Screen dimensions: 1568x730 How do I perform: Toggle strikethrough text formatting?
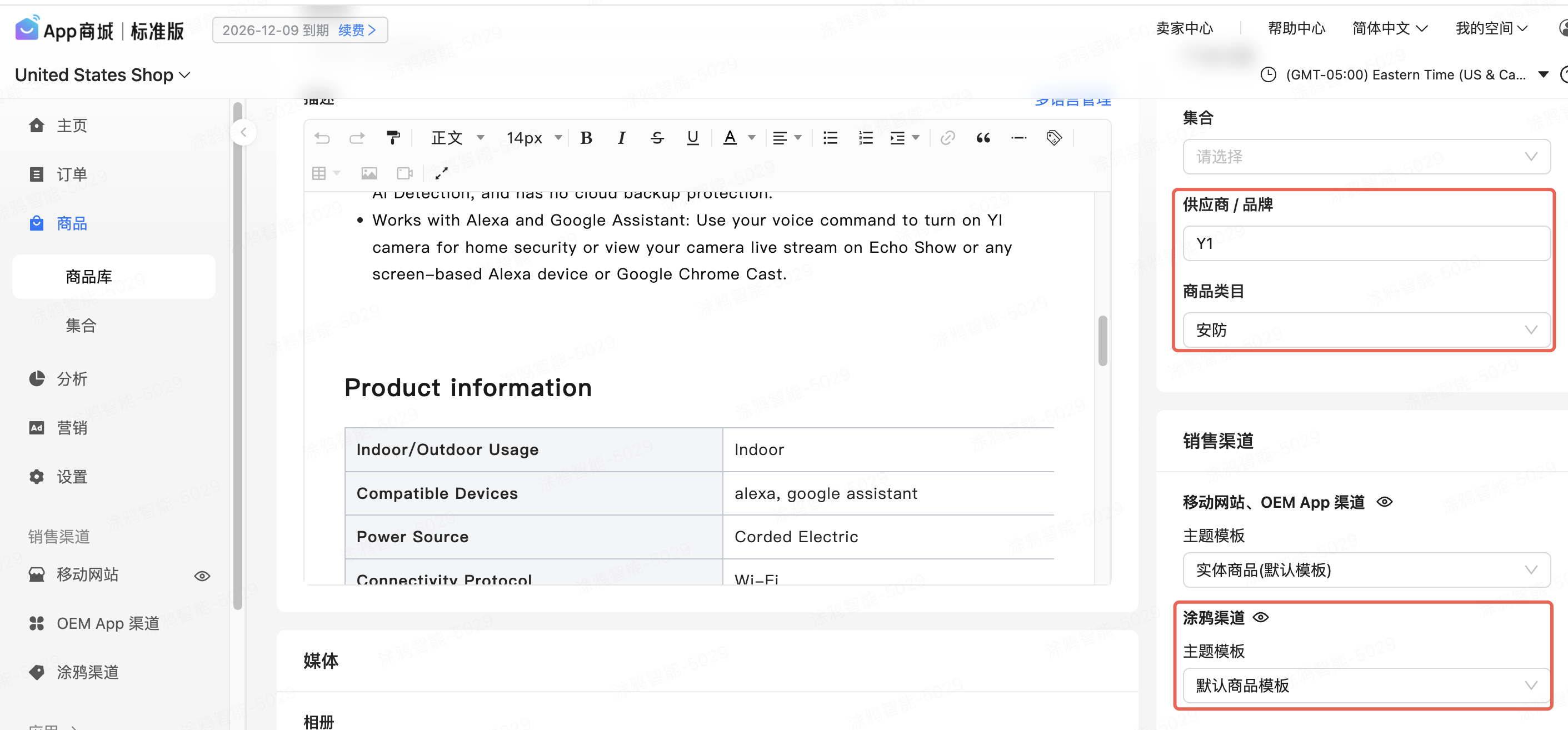pos(657,138)
